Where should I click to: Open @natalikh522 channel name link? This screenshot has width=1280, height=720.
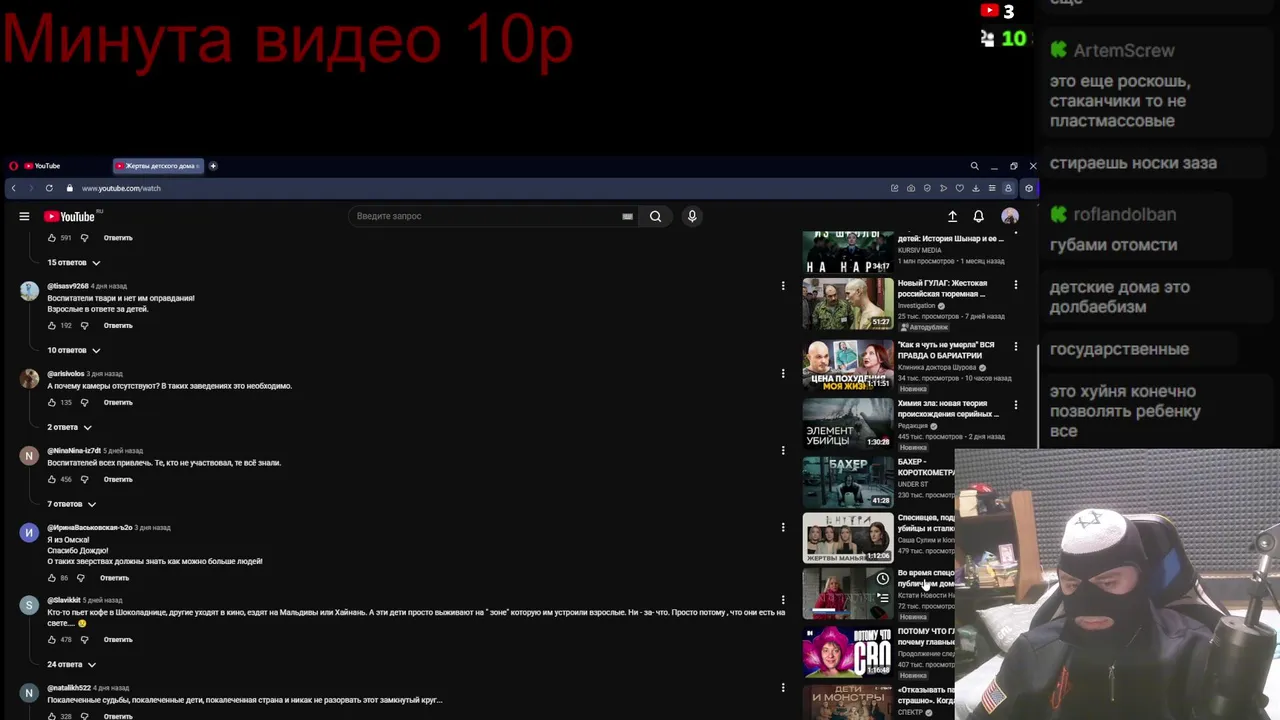(69, 688)
